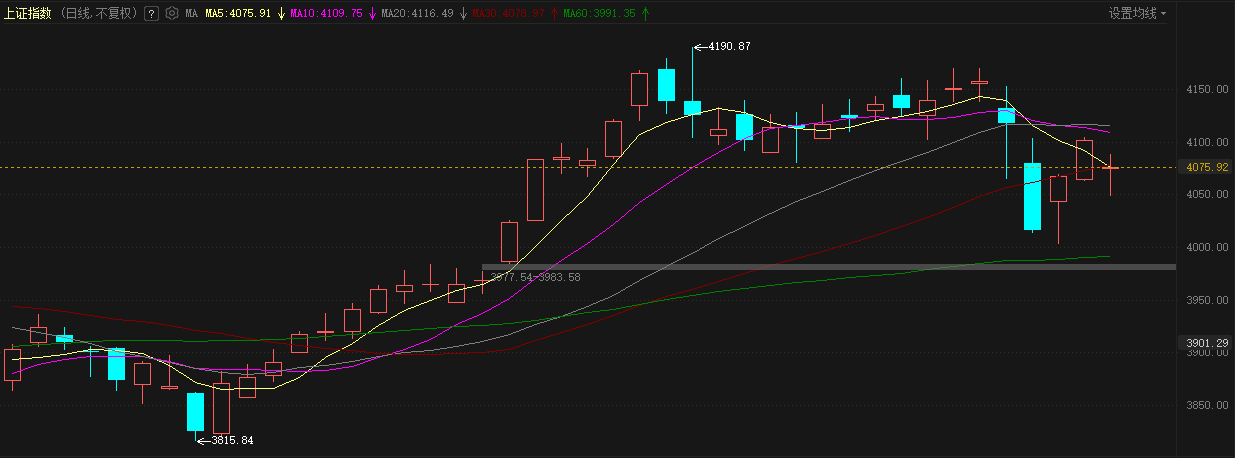Click the MA5:4075.91 value
The image size is (1235, 458).
pos(238,14)
